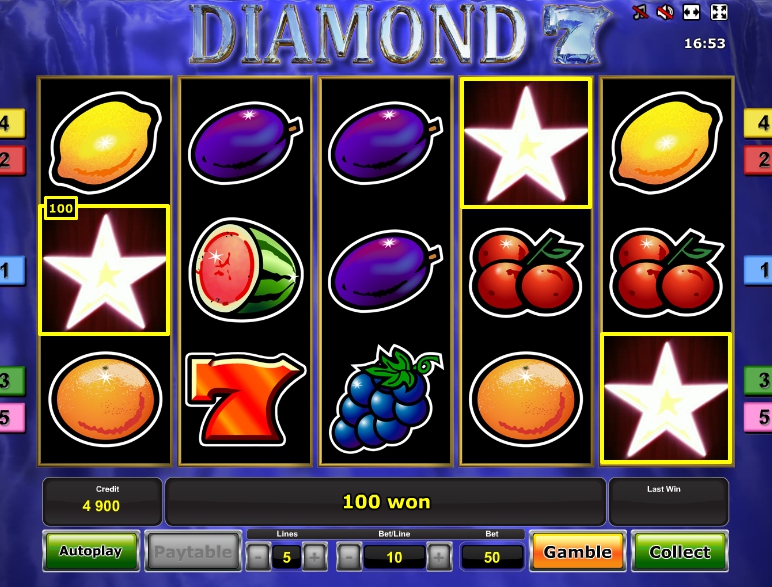Click the grapes symbol on the middle reel
This screenshot has width=772, height=587.
click(x=386, y=399)
